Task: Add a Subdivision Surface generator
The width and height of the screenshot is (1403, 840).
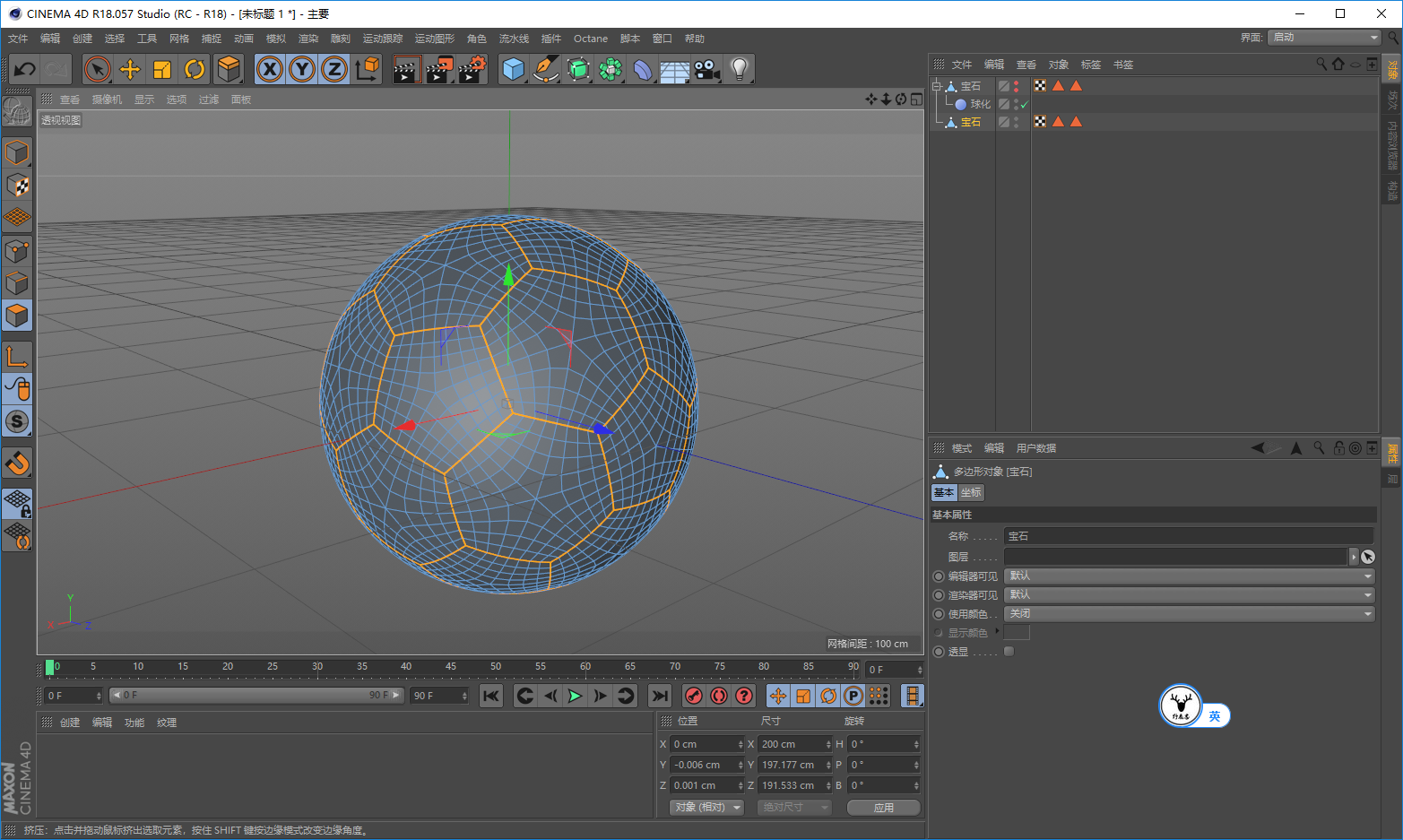Action: pyautogui.click(x=578, y=69)
